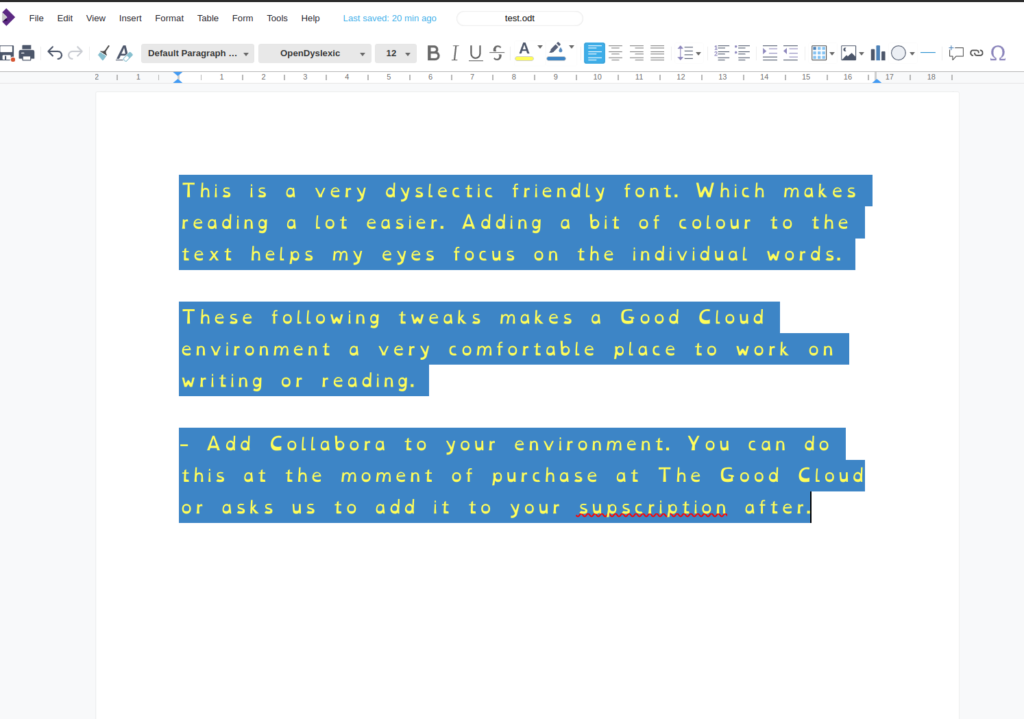This screenshot has width=1024, height=719.
Task: Toggle underline formatting
Action: [x=475, y=53]
